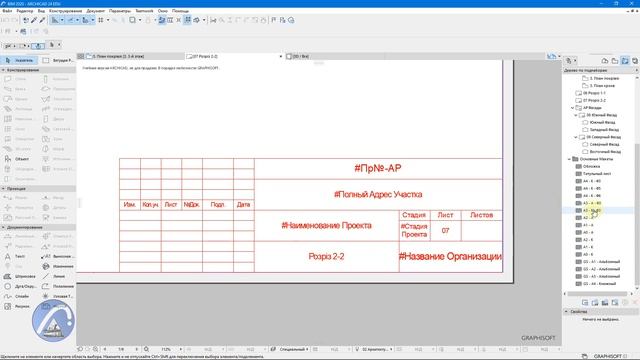Open the Окно menu
This screenshot has height=360, width=640.
(162, 11)
